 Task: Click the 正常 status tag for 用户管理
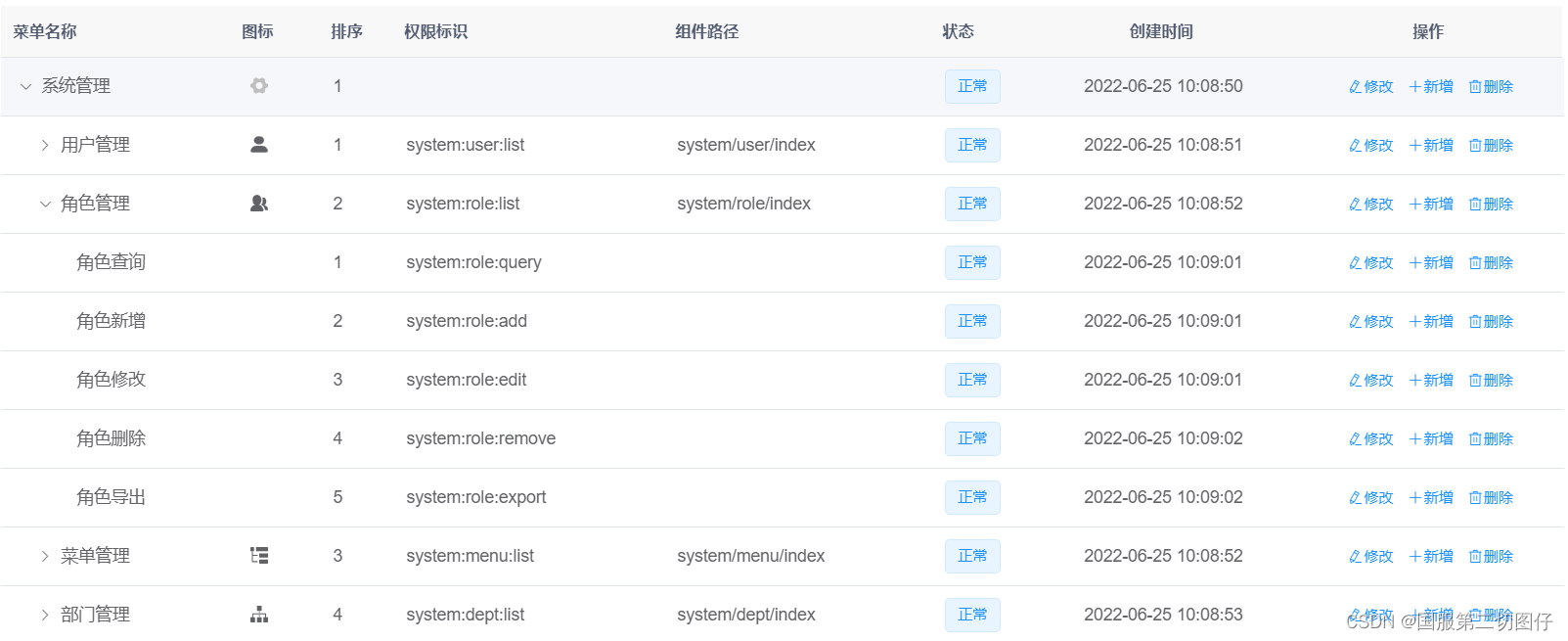pyautogui.click(x=972, y=145)
